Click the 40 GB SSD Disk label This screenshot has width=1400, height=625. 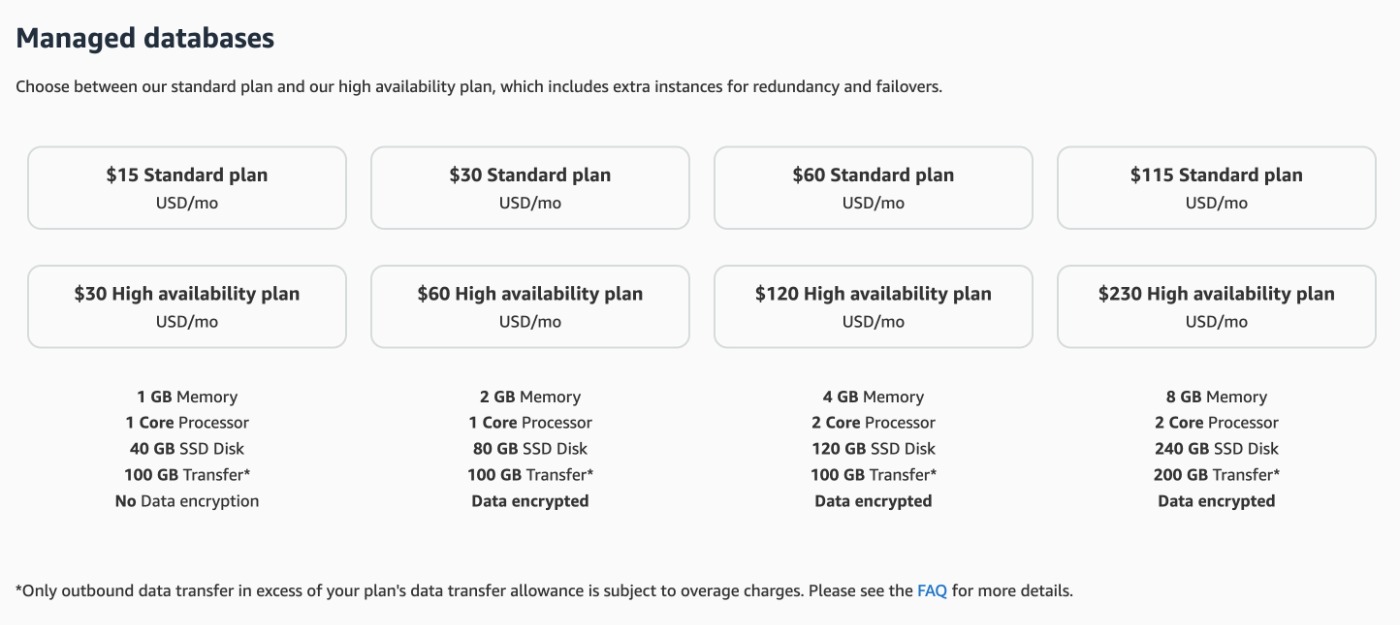187,448
